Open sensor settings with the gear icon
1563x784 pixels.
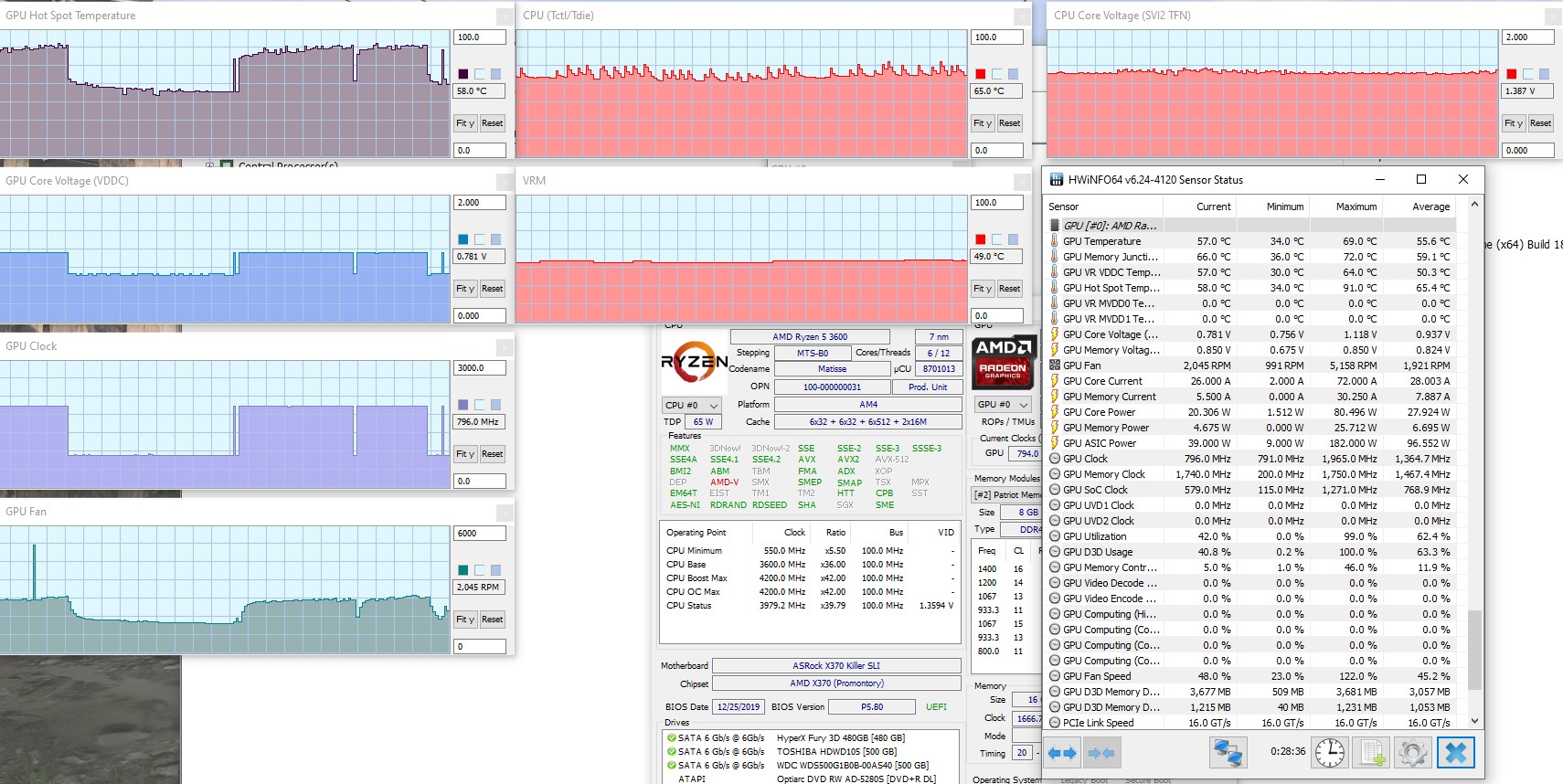1413,753
